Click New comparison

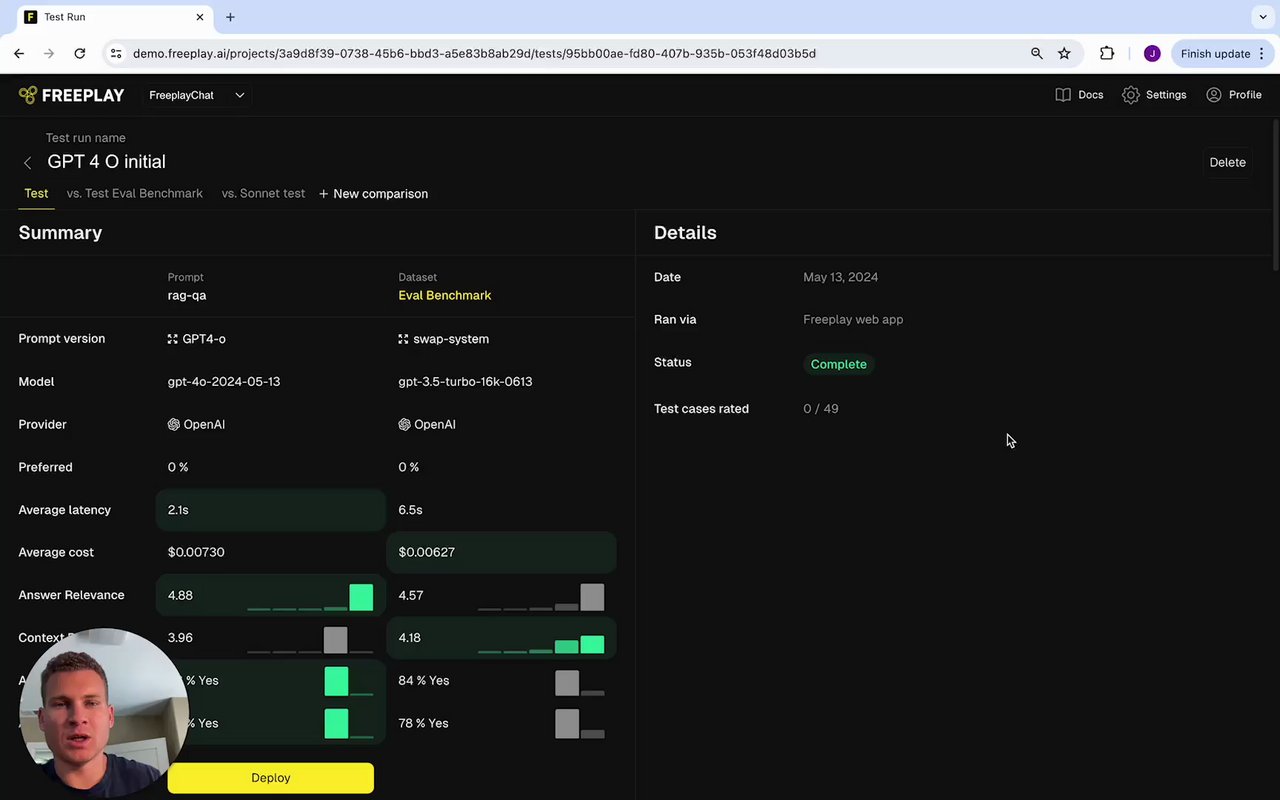pyautogui.click(x=373, y=194)
